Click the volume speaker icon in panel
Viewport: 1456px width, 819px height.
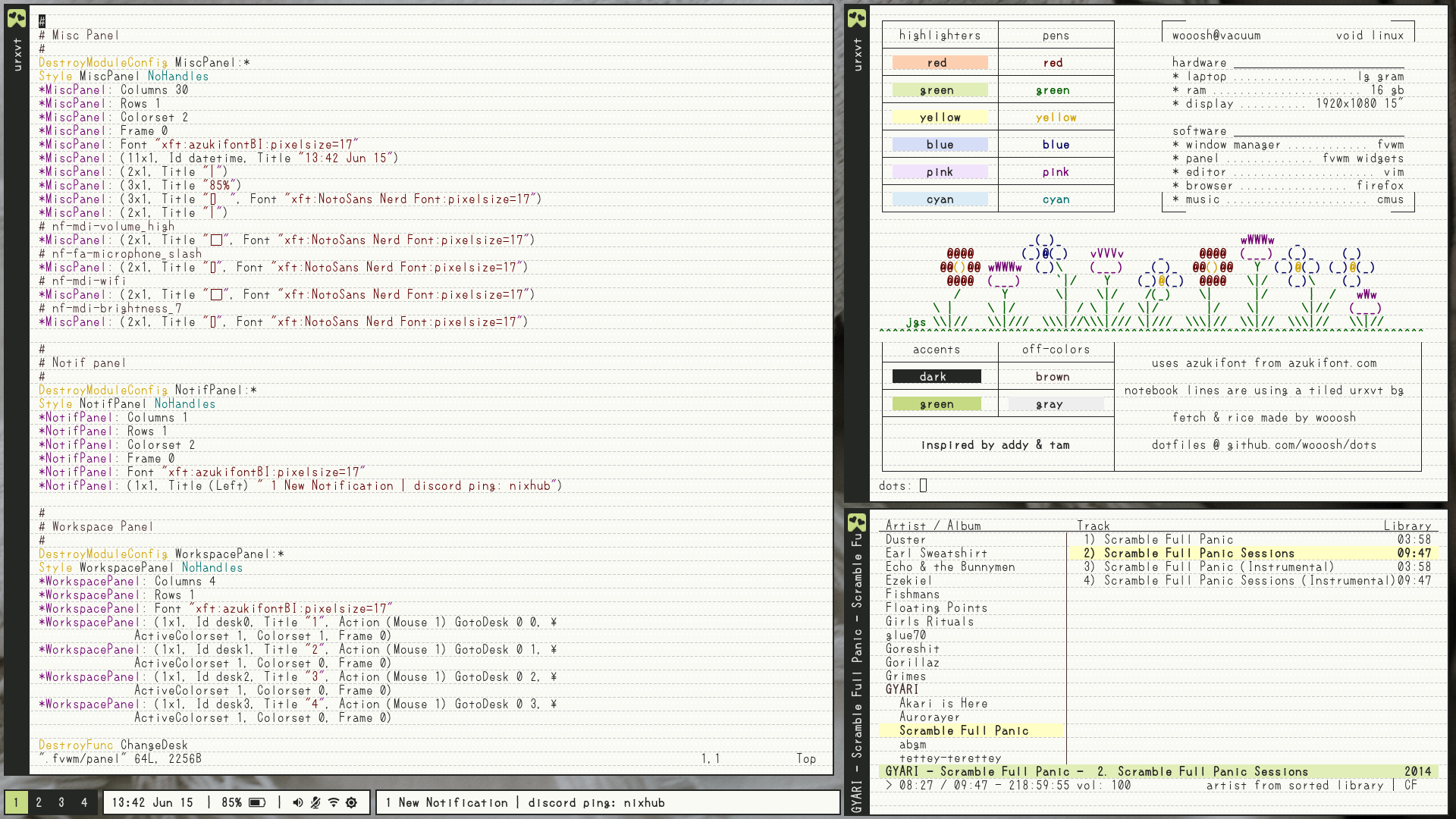tap(298, 802)
